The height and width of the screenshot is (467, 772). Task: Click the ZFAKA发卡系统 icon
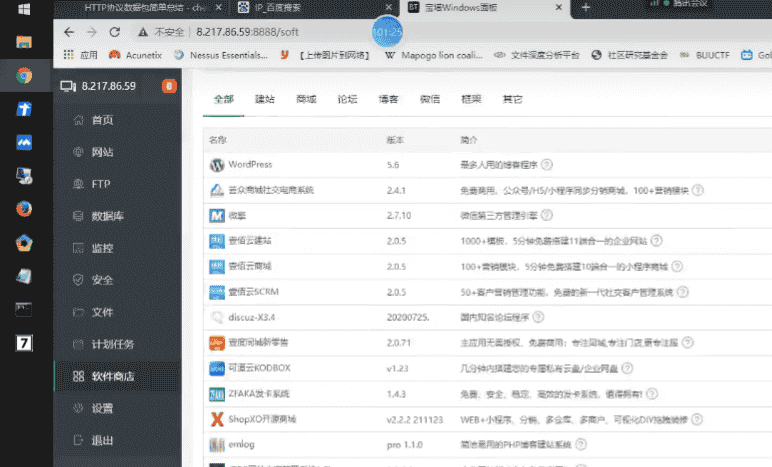tap(217, 394)
